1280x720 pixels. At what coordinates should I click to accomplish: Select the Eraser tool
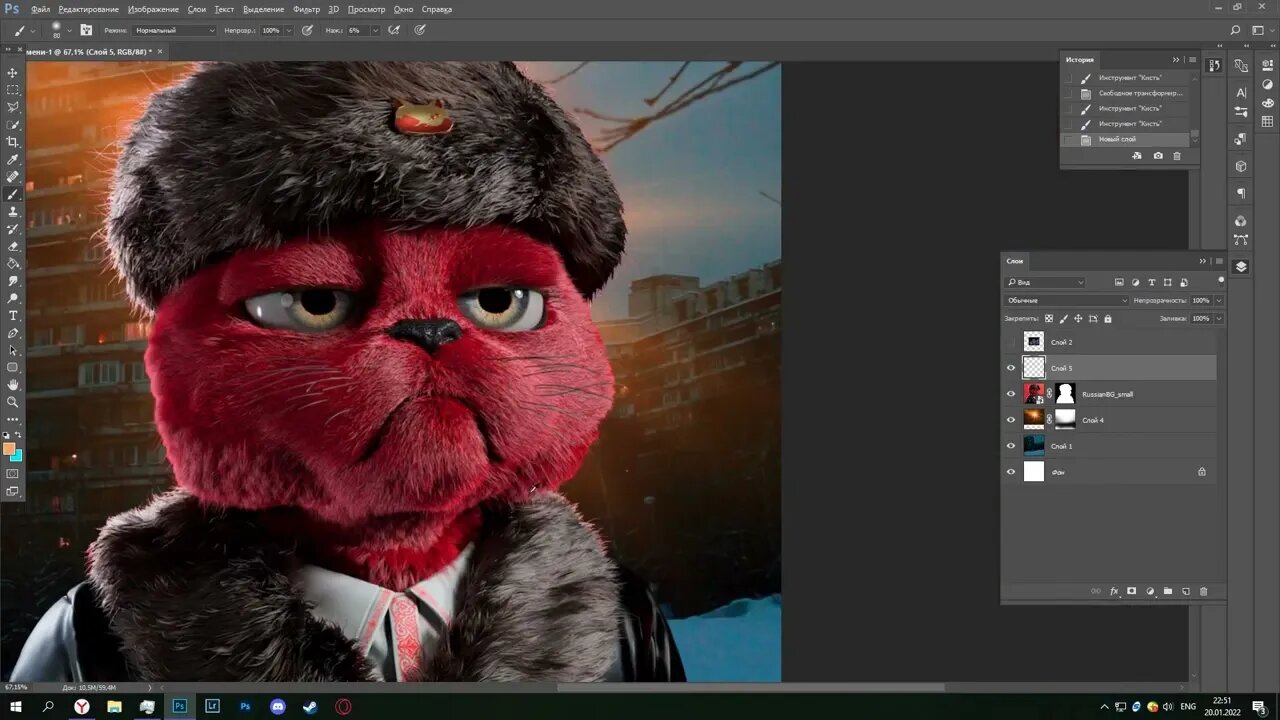pos(13,246)
